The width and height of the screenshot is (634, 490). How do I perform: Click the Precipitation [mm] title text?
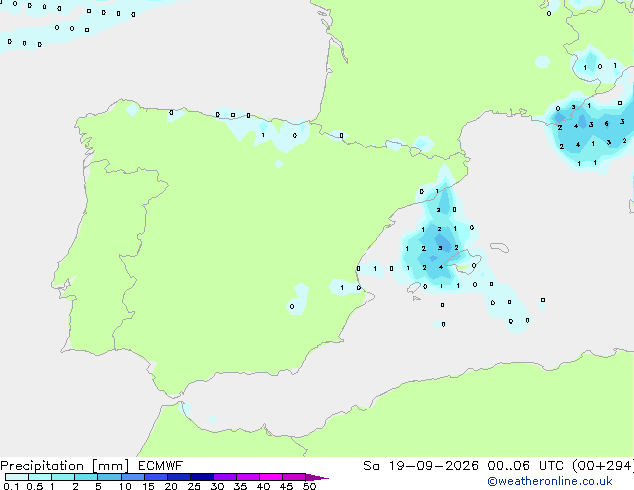click(x=64, y=466)
